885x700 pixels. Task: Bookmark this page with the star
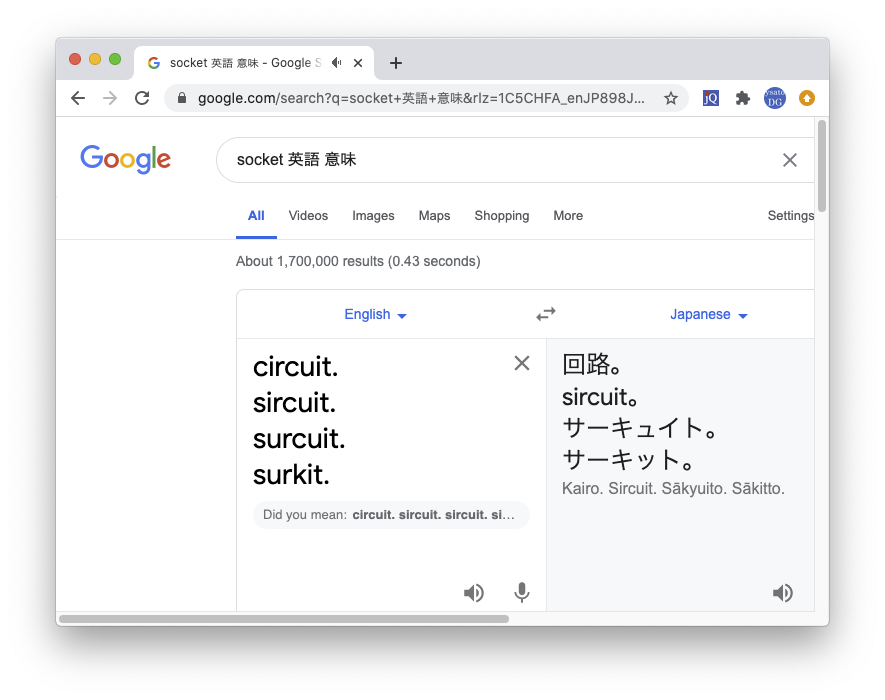(671, 98)
